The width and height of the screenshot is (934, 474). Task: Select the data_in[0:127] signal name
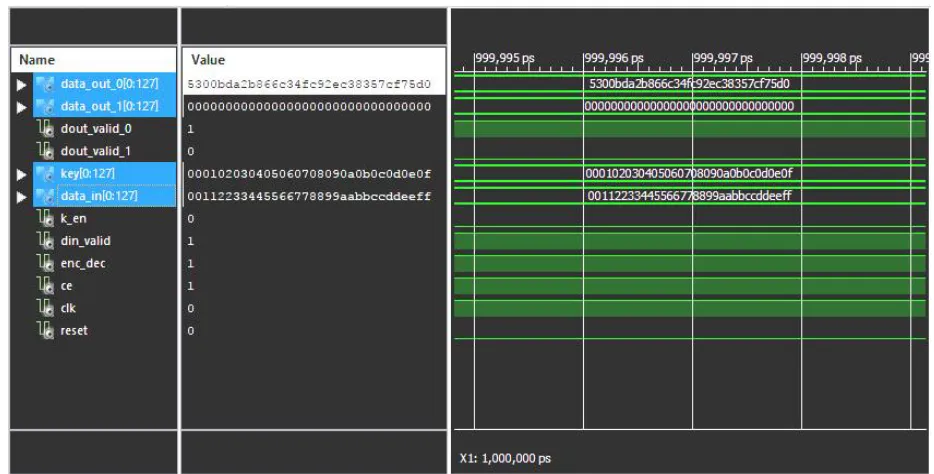(x=99, y=196)
